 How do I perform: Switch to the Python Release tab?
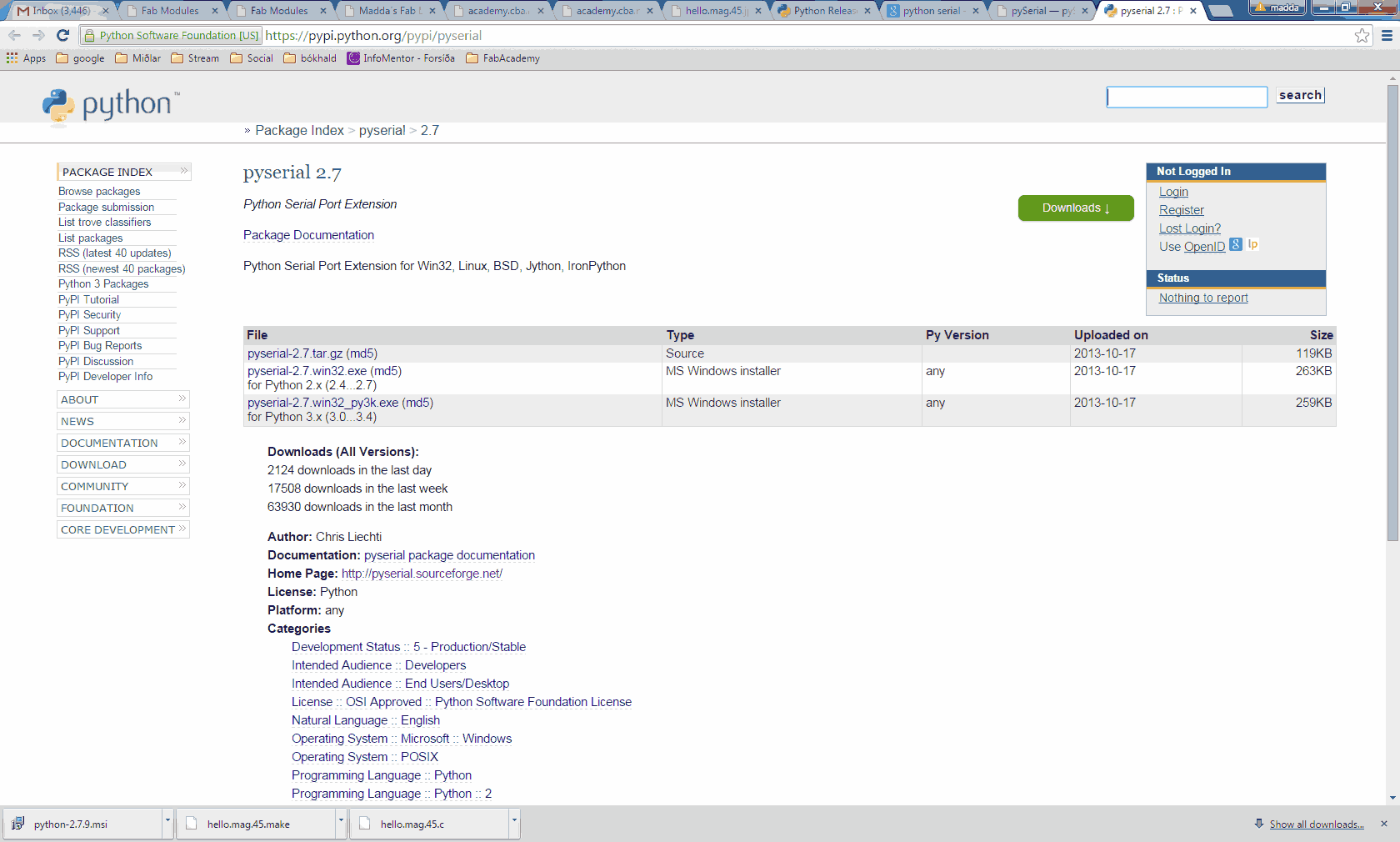[x=823, y=11]
